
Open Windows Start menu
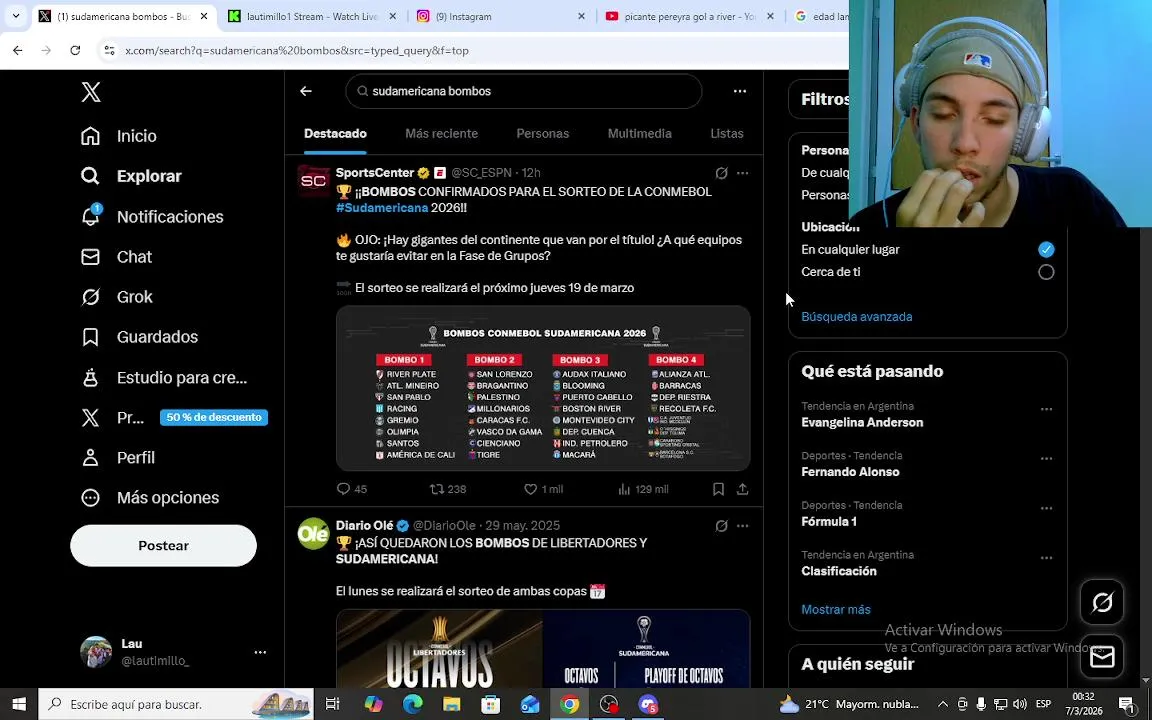[18, 705]
